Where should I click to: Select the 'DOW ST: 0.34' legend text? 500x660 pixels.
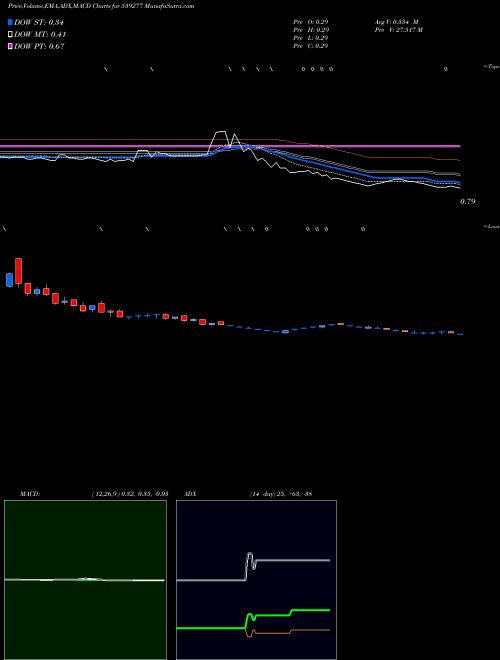click(x=38, y=22)
